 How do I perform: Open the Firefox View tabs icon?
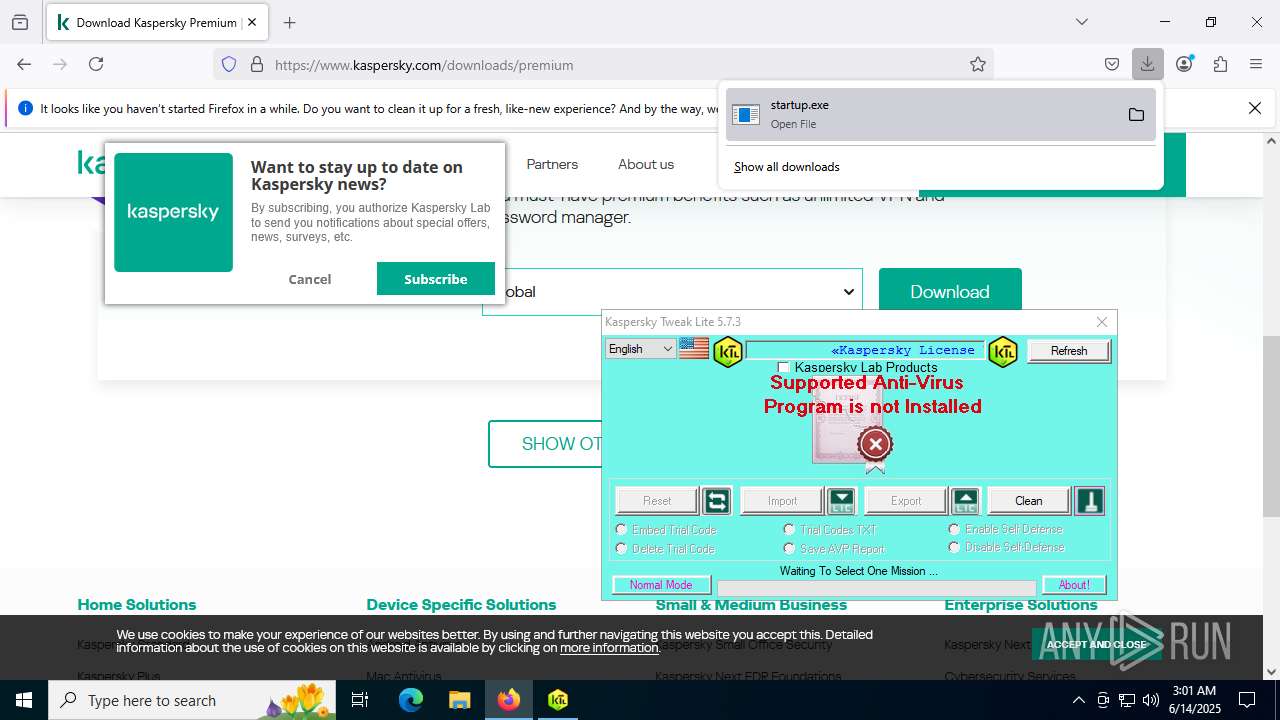coord(20,22)
